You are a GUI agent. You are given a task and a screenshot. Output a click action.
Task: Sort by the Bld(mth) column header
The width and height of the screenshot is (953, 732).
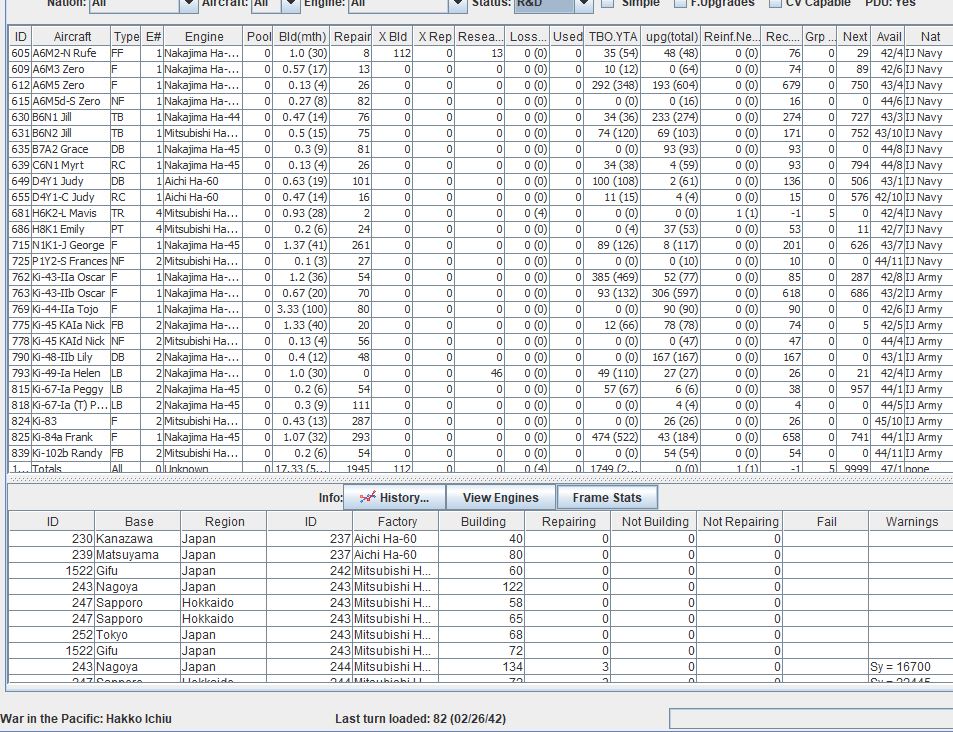point(302,36)
